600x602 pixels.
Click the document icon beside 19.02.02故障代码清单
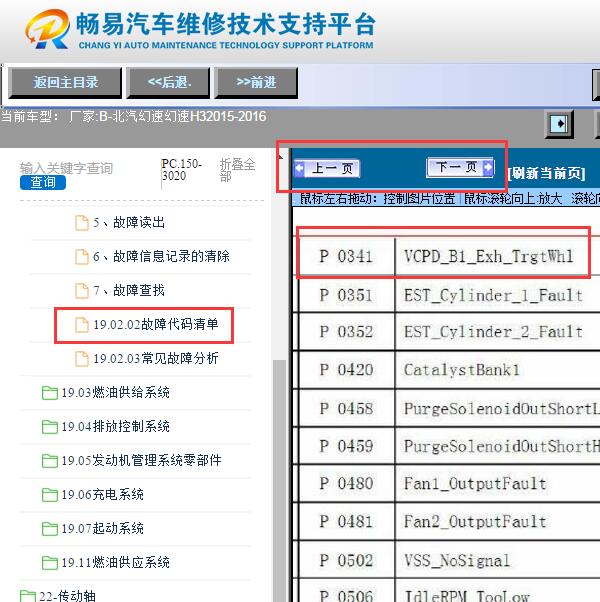82,325
